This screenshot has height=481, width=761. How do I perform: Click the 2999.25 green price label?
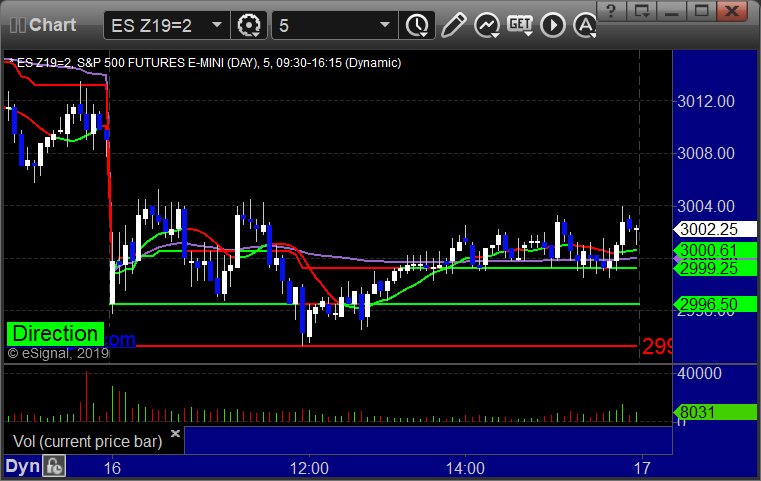point(715,268)
